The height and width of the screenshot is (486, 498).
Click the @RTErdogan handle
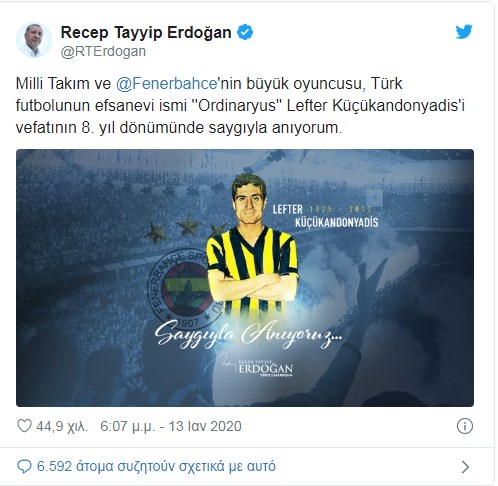coord(103,52)
